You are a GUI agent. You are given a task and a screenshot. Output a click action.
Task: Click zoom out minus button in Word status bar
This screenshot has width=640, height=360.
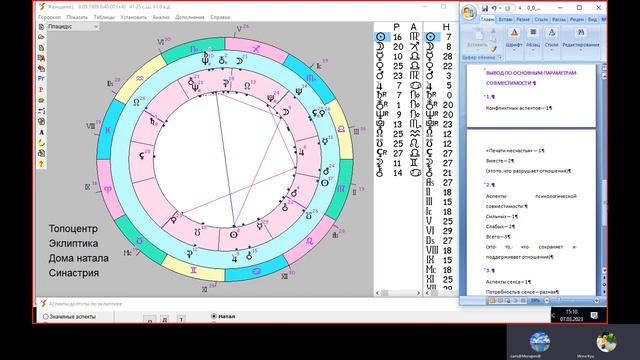pyautogui.click(x=547, y=301)
